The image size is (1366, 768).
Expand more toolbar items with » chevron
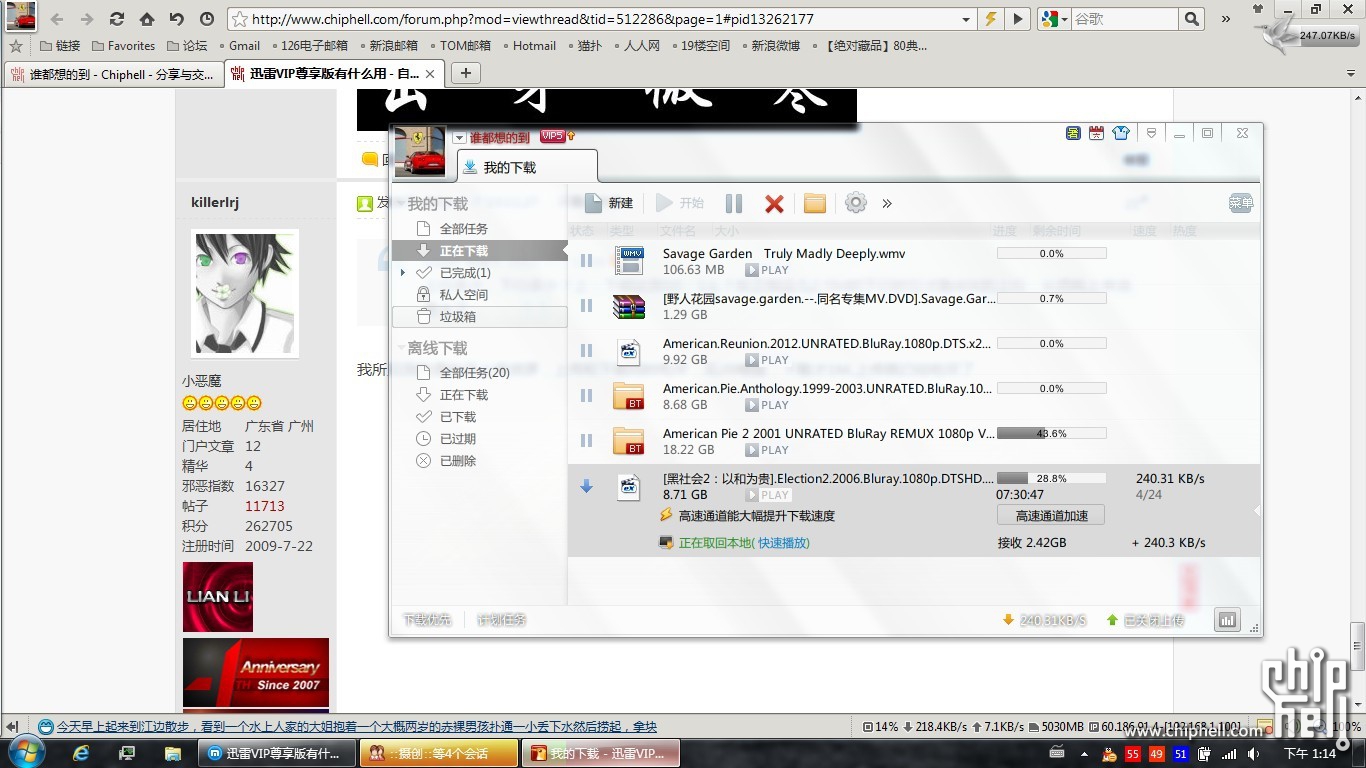(887, 204)
